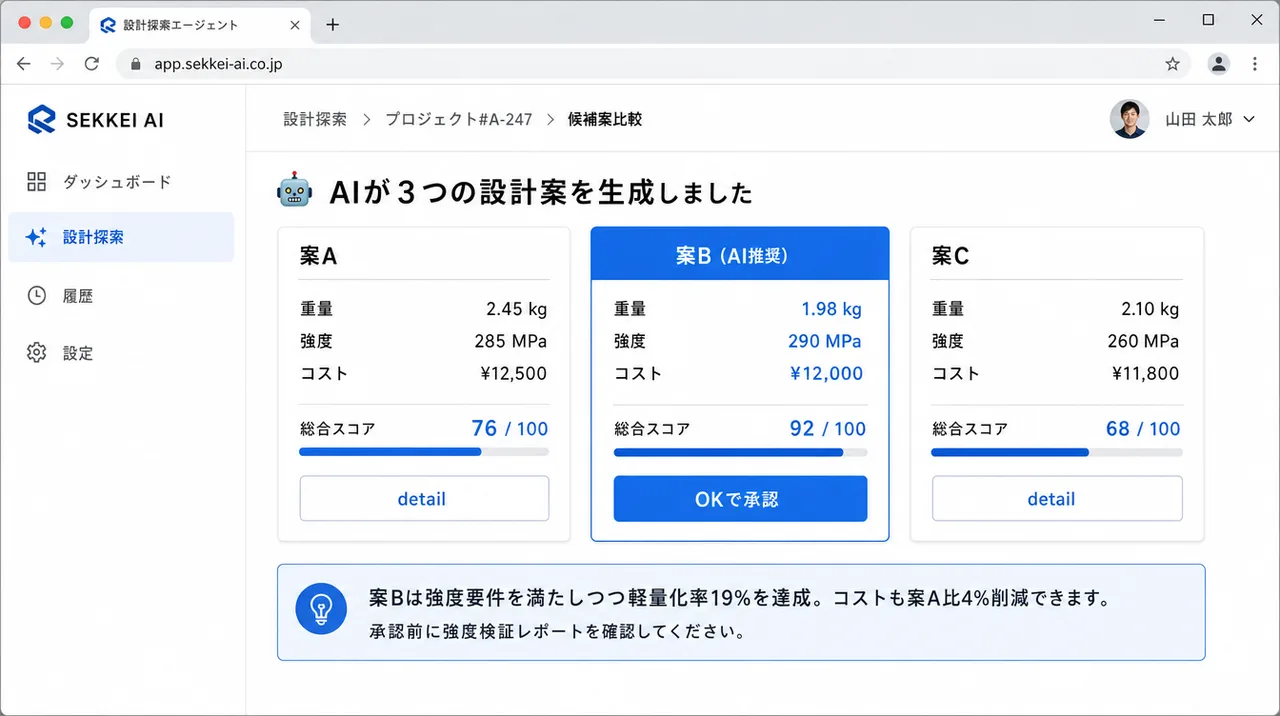Image resolution: width=1280 pixels, height=716 pixels.
Task: Click the 76 / 100 score
Action: [510, 428]
